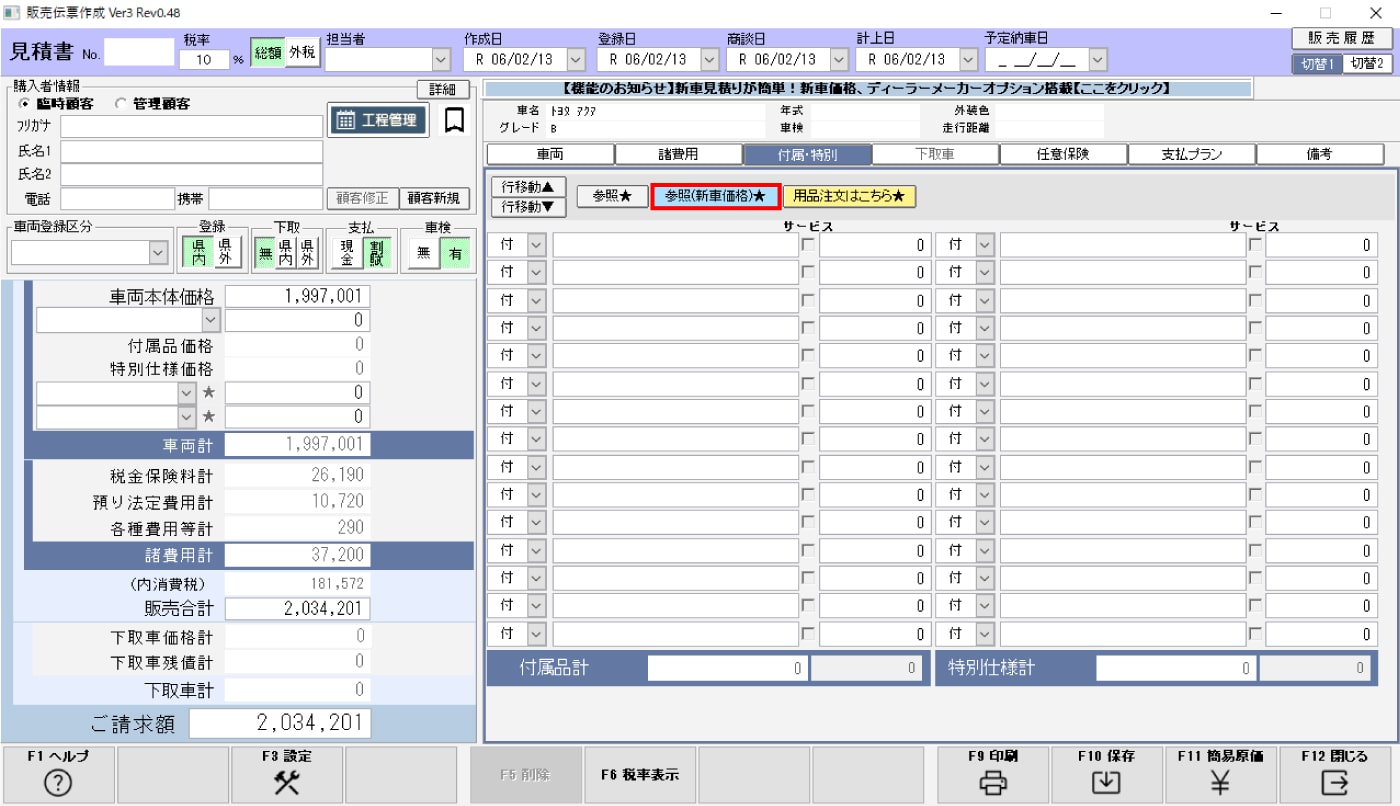Click 切替2 button
The width and height of the screenshot is (1400, 806).
(1367, 63)
